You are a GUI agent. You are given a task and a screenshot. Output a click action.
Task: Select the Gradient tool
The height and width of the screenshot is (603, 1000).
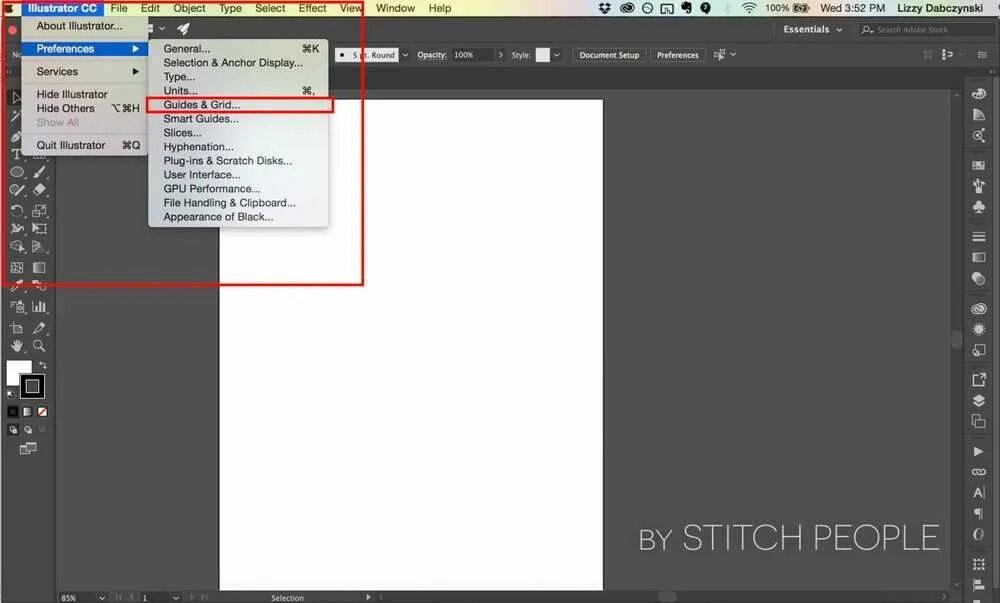point(39,268)
